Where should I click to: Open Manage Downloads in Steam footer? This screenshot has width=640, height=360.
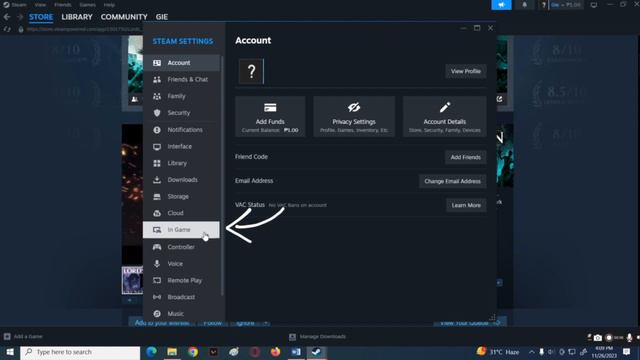coord(318,337)
